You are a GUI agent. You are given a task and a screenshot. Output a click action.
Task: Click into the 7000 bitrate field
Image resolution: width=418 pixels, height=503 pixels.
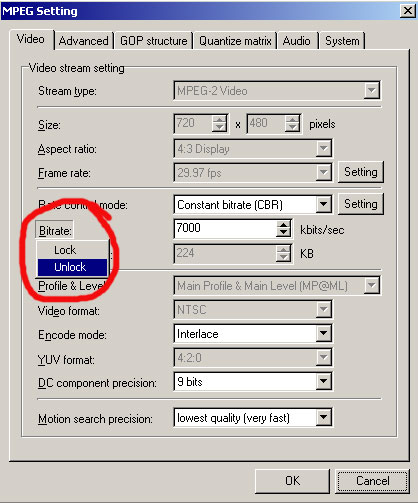[225, 228]
